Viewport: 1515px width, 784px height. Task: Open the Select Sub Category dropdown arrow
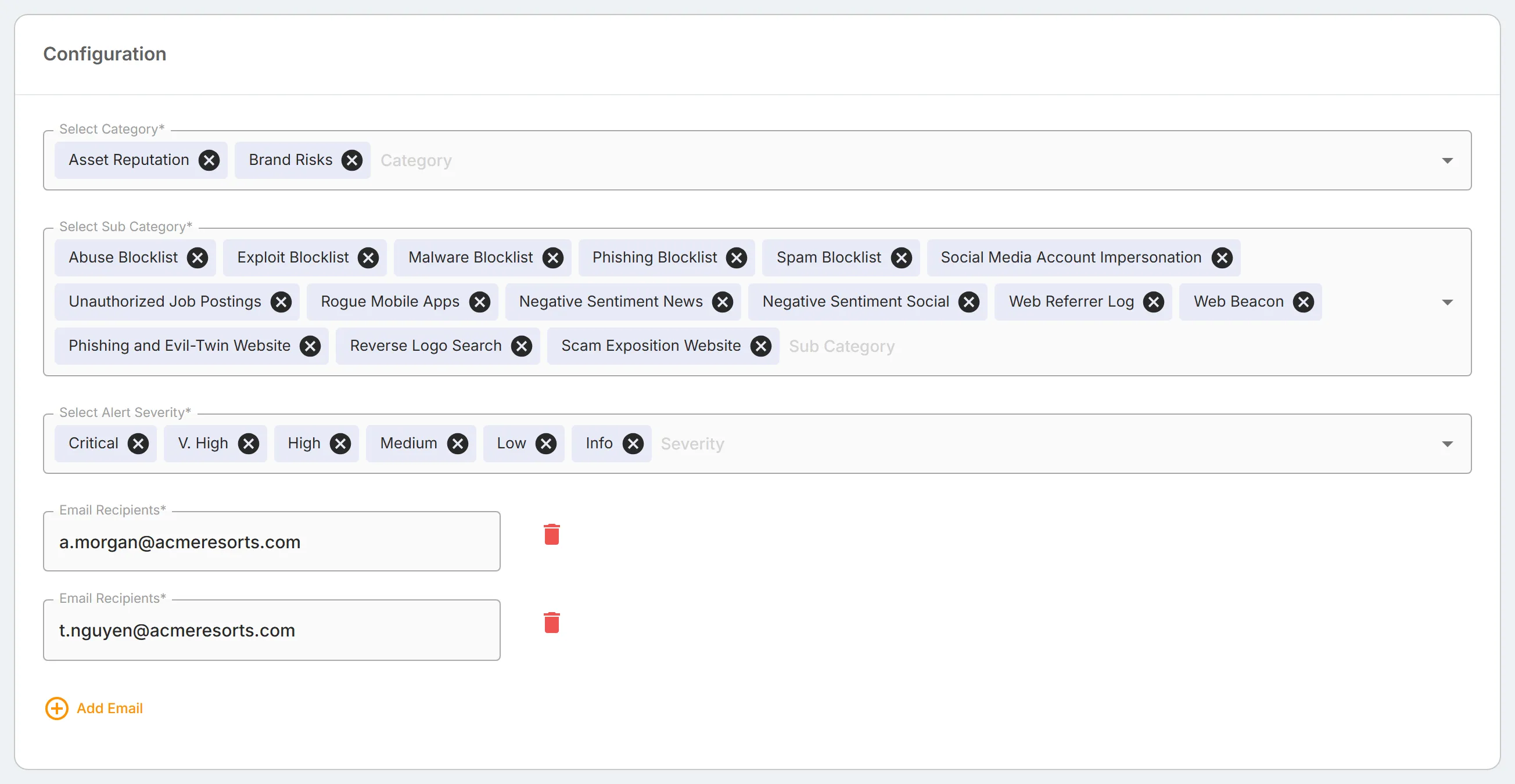click(x=1448, y=303)
